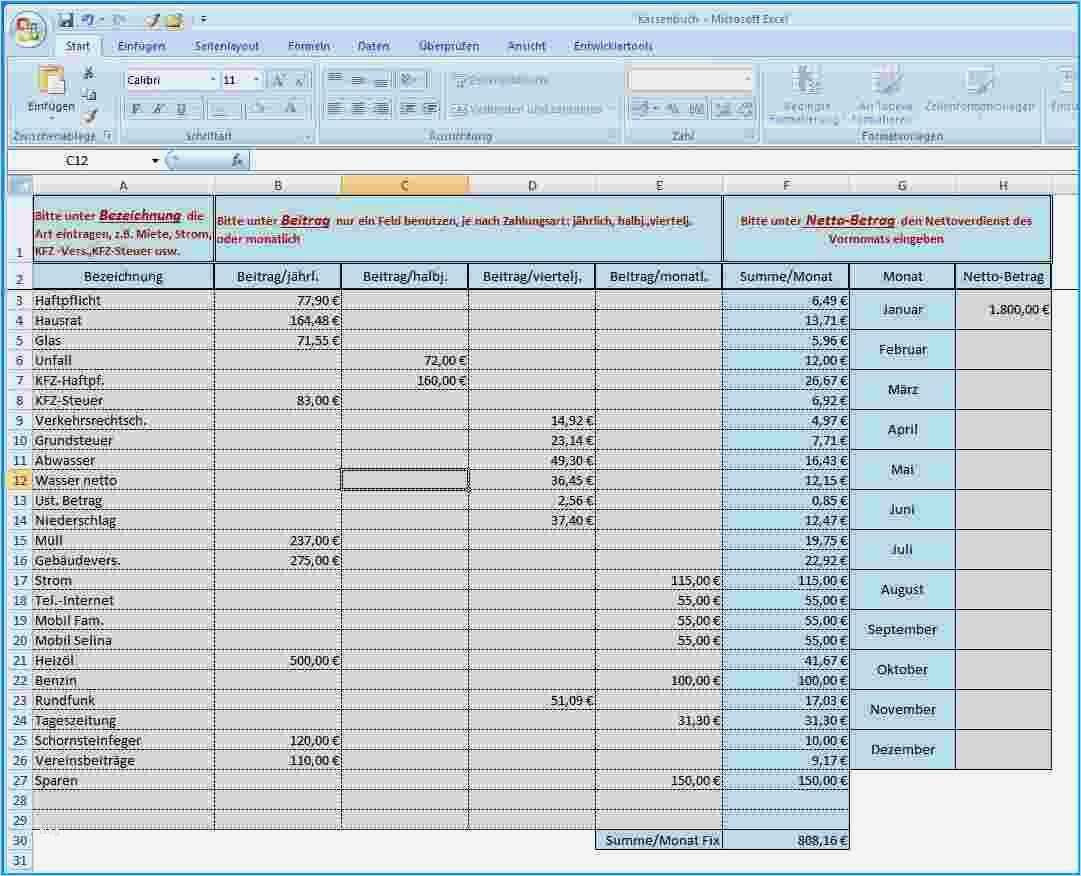Open Zellenformatvorlagen gallery
The height and width of the screenshot is (876, 1081).
pyautogui.click(x=980, y=89)
